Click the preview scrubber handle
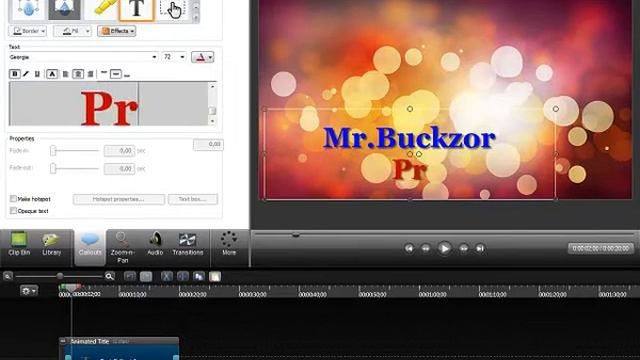Image resolution: width=640 pixels, height=360 pixels. 296,235
